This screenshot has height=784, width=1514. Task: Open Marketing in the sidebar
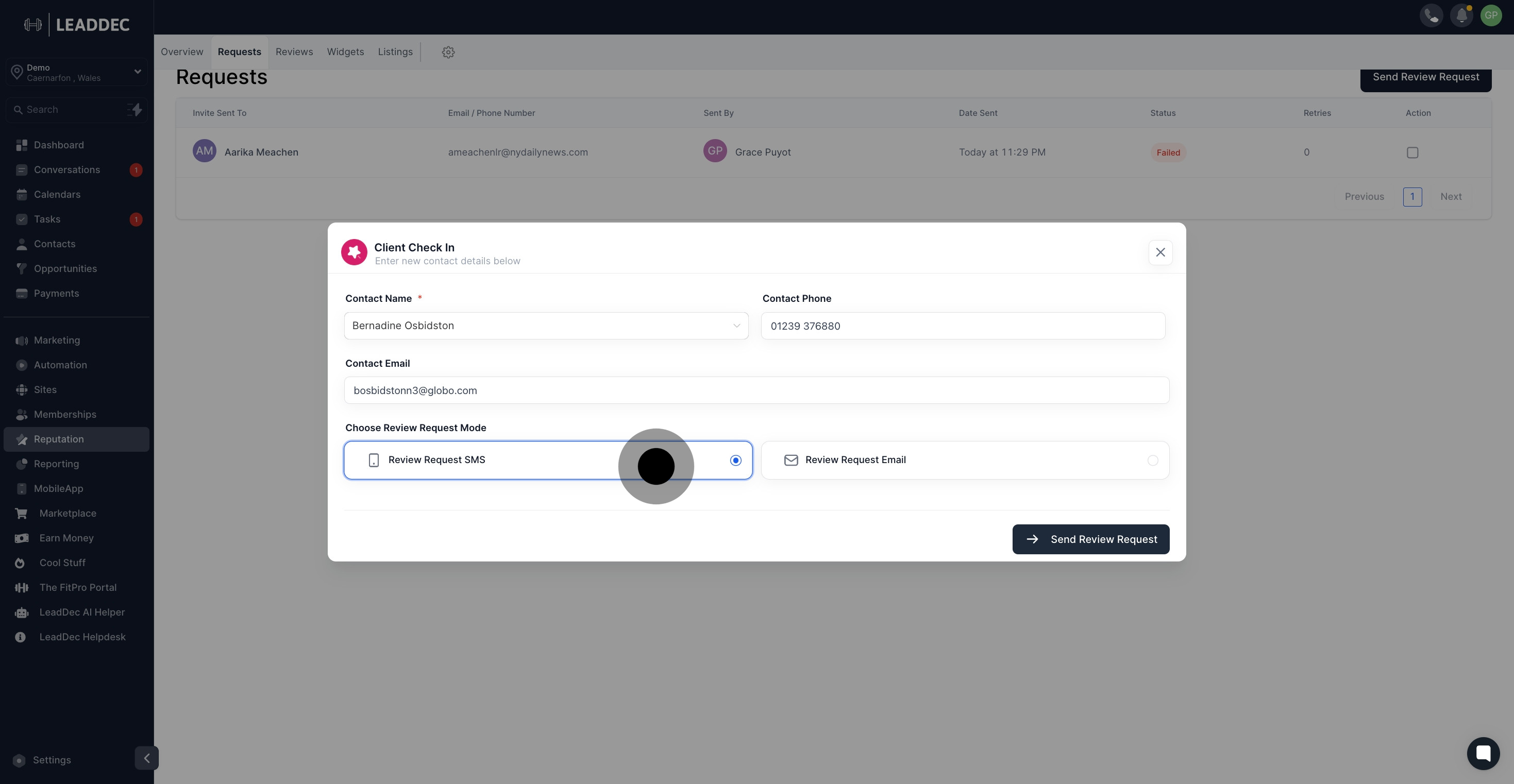76,340
